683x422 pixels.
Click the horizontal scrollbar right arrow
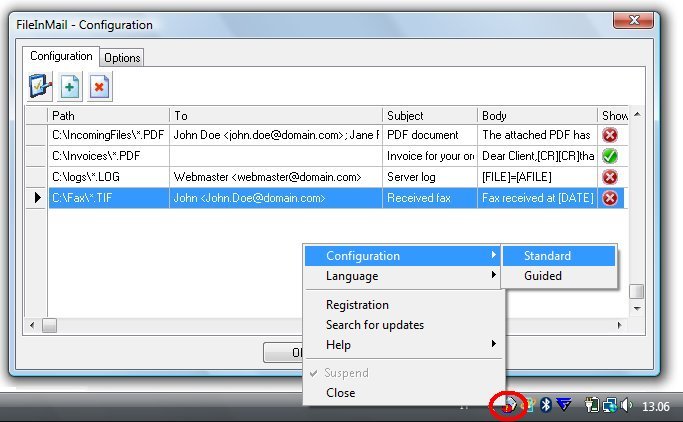tap(619, 325)
